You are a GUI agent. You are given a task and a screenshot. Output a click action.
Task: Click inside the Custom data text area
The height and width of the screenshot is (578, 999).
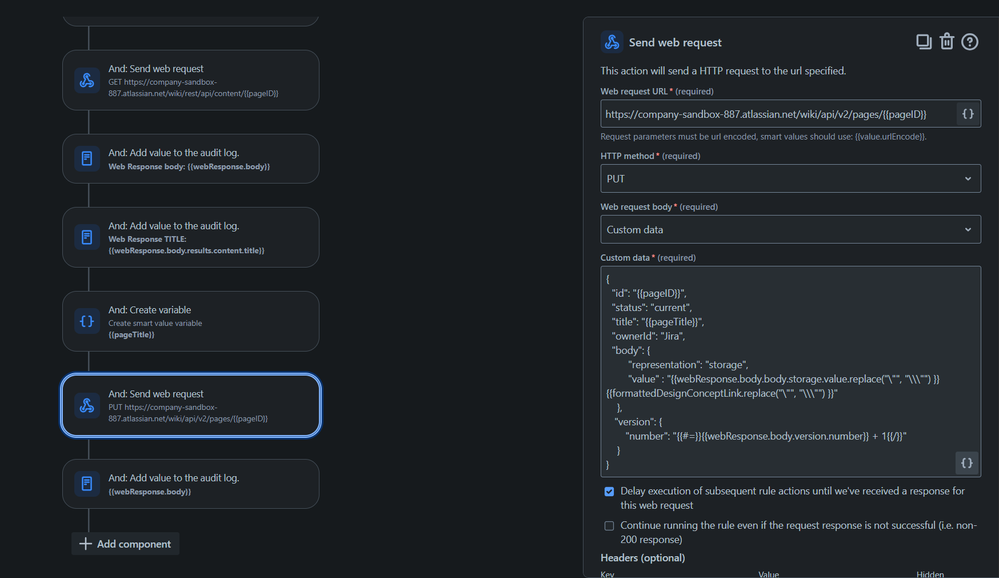tap(791, 372)
